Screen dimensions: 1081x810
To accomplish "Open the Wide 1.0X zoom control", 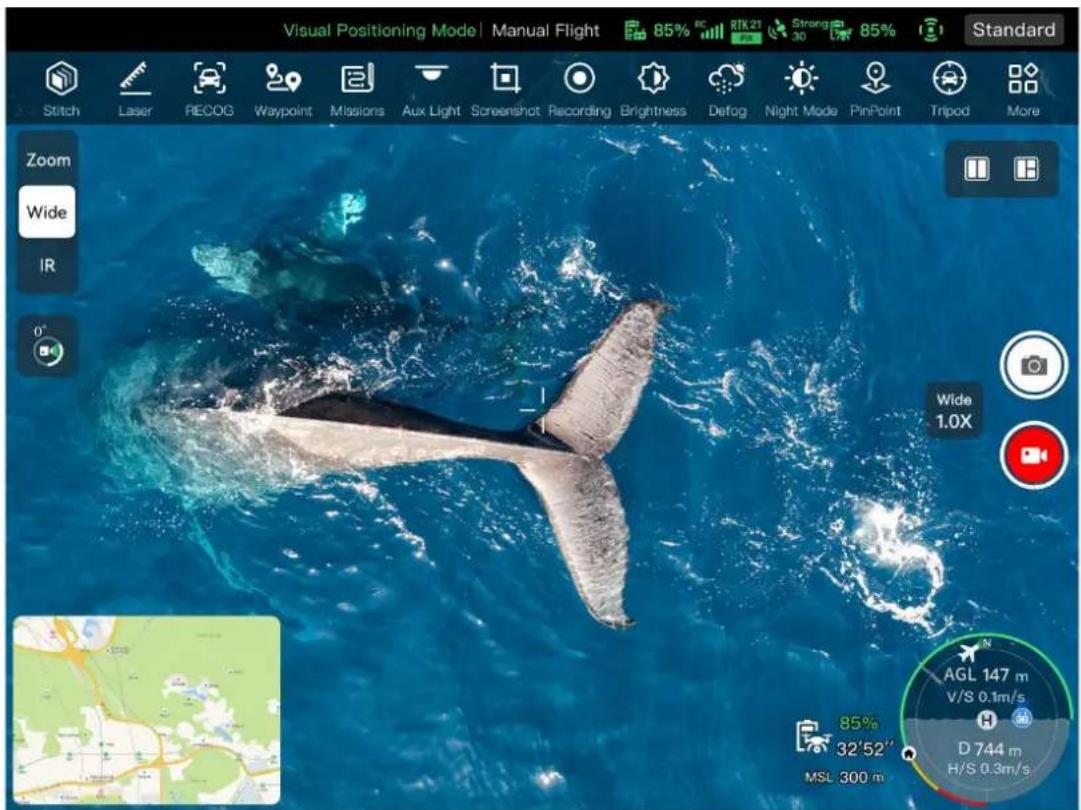I will pos(954,411).
